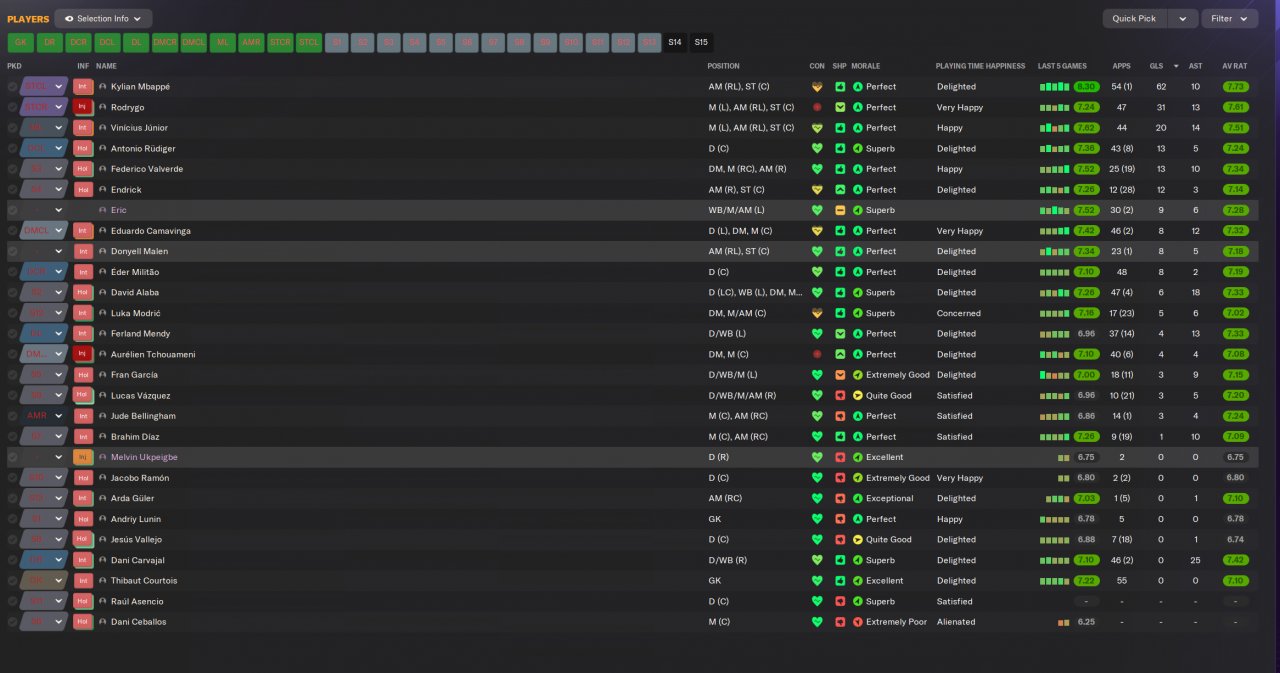Click the morale icon for Federico Valverde
The height and width of the screenshot is (673, 1280).
point(858,169)
